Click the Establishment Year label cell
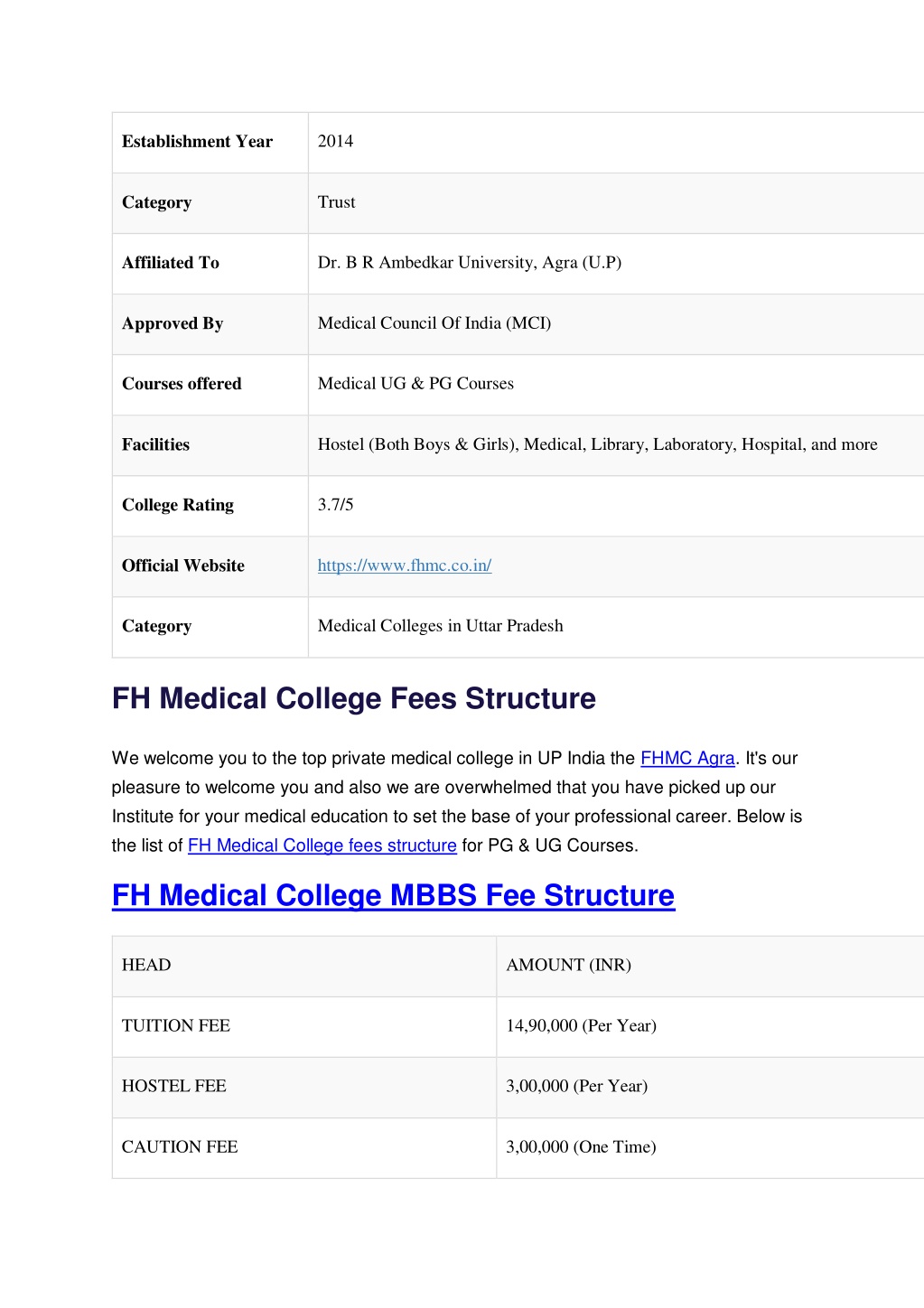 pos(210,142)
